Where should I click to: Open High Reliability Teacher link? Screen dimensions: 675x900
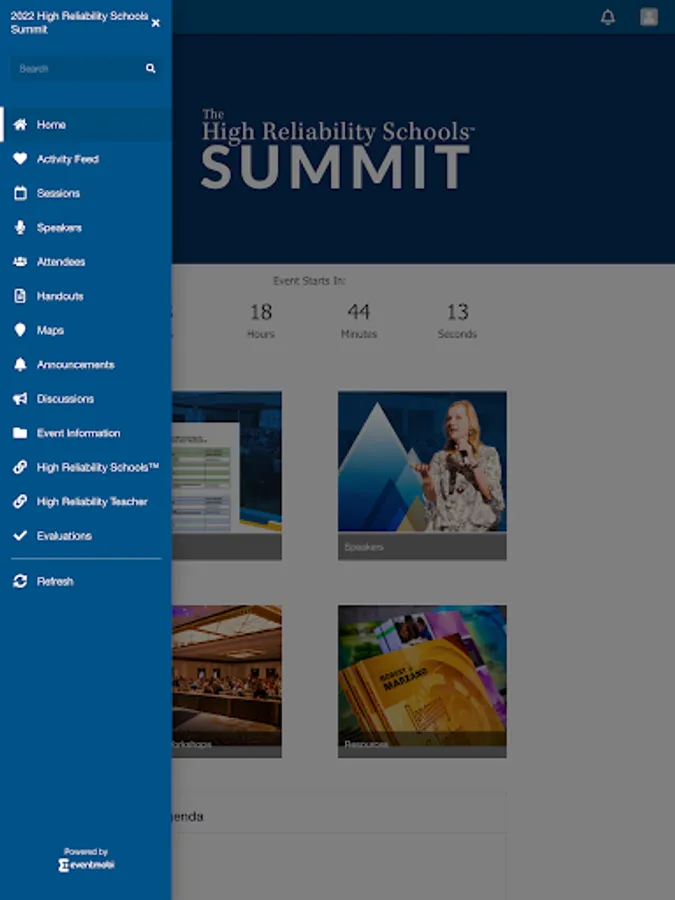86,501
